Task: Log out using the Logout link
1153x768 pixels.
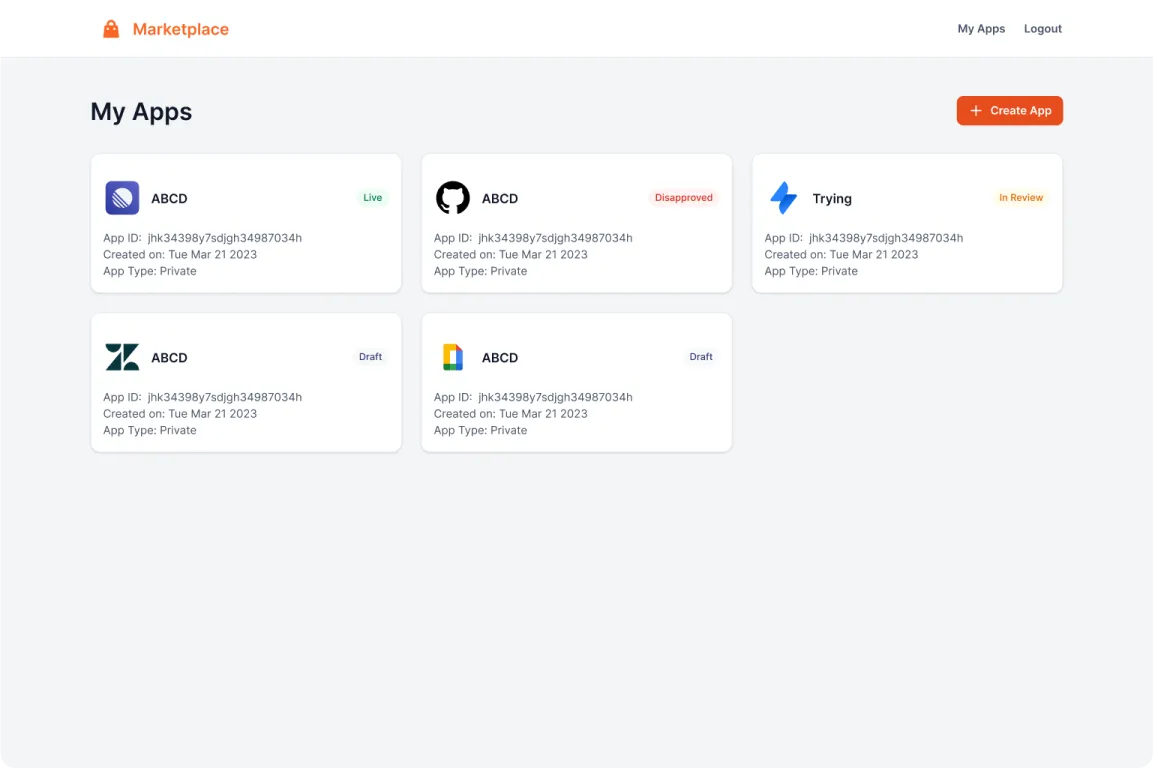Action: tap(1043, 29)
